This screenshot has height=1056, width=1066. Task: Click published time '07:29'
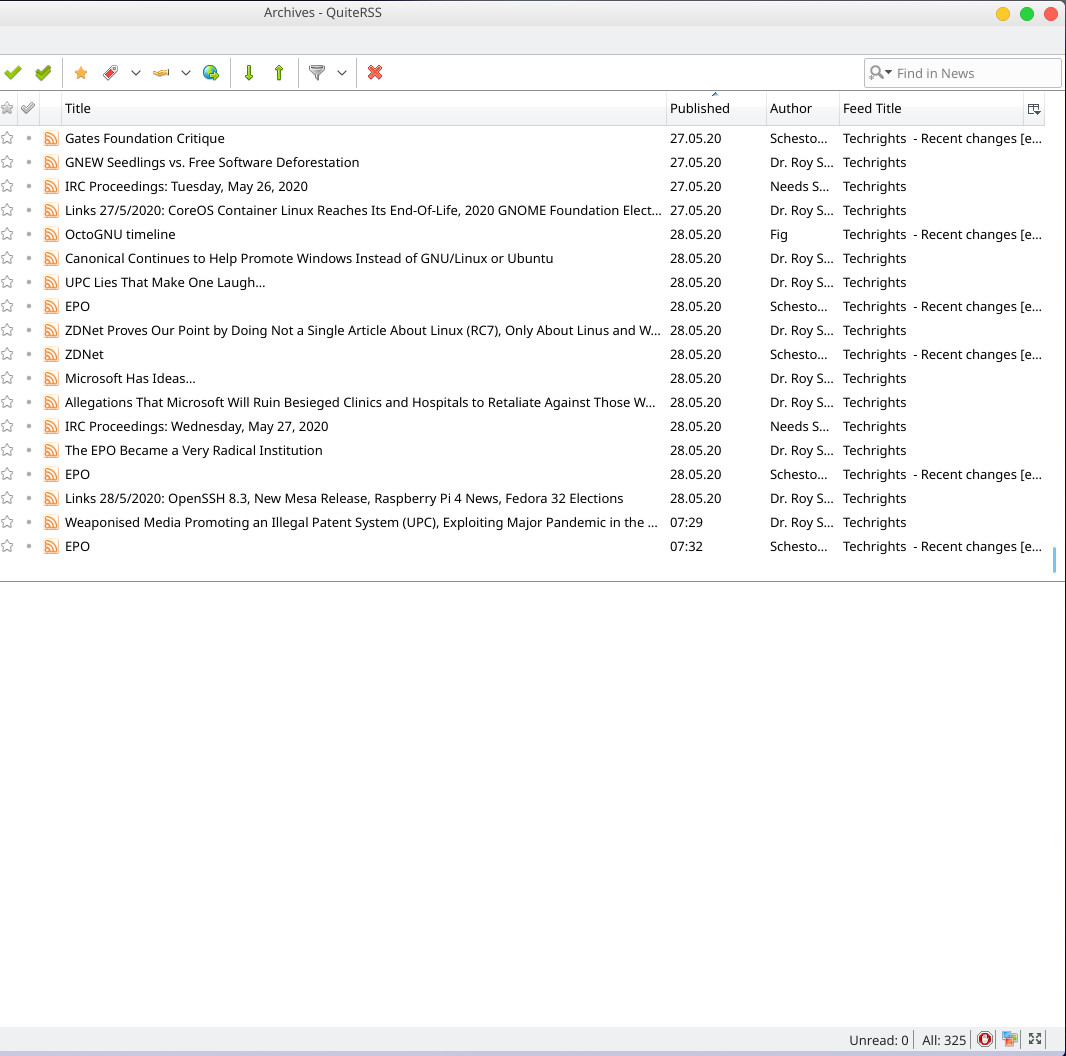coord(686,522)
